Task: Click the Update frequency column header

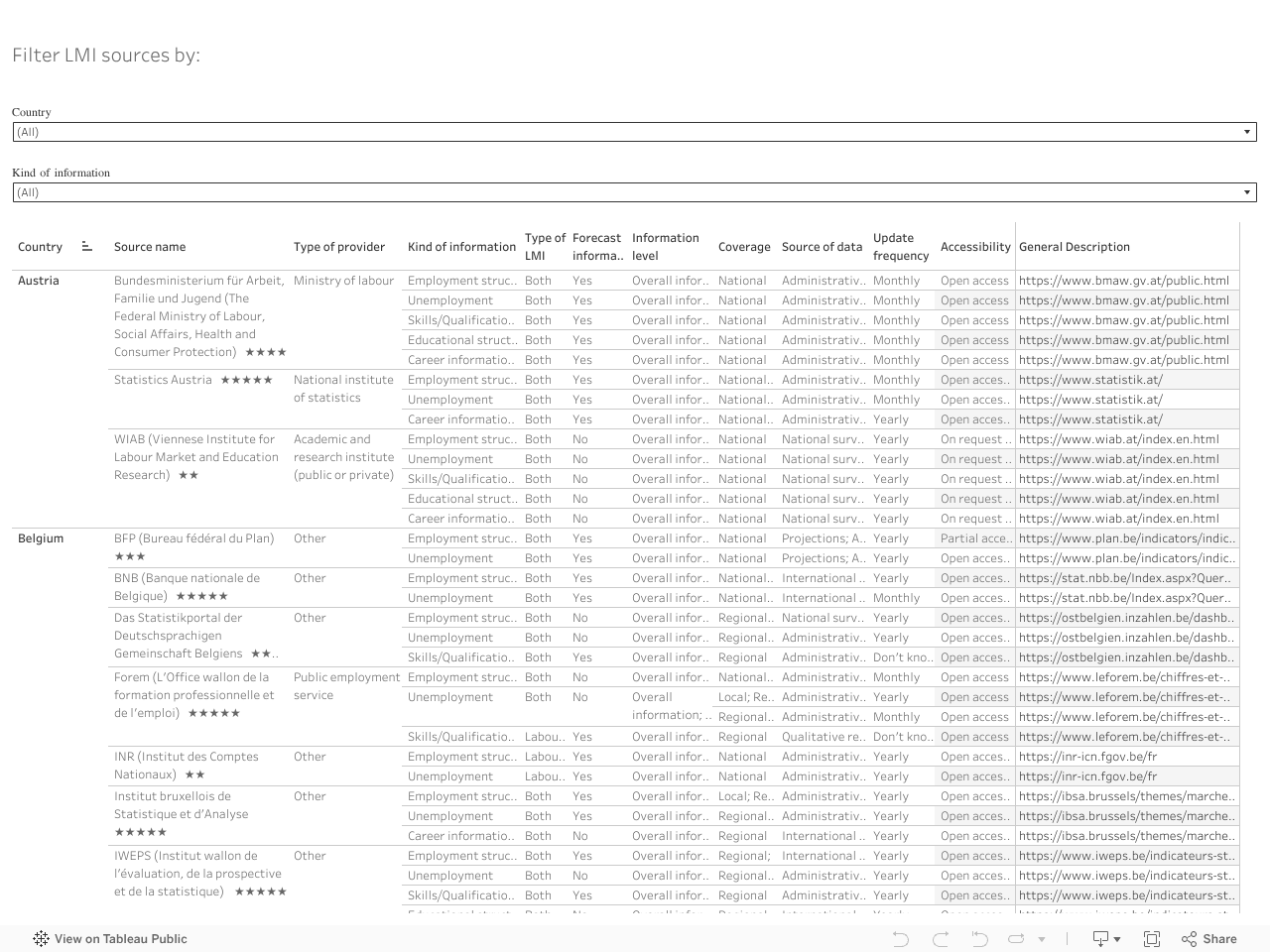Action: pyautogui.click(x=901, y=247)
